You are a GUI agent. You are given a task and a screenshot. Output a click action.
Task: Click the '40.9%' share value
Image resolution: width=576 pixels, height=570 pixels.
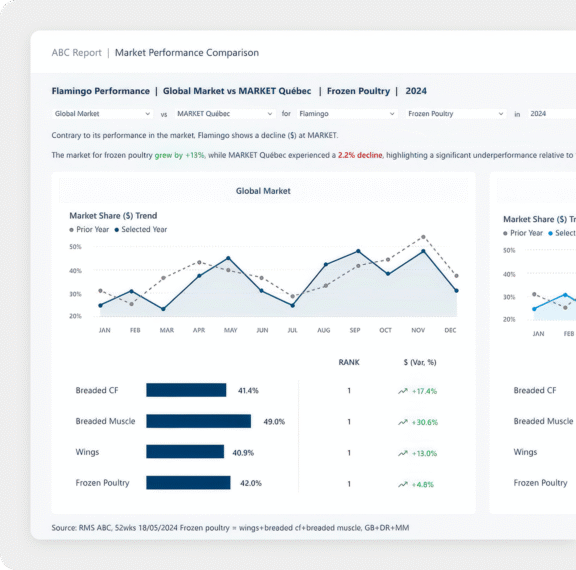coord(243,453)
